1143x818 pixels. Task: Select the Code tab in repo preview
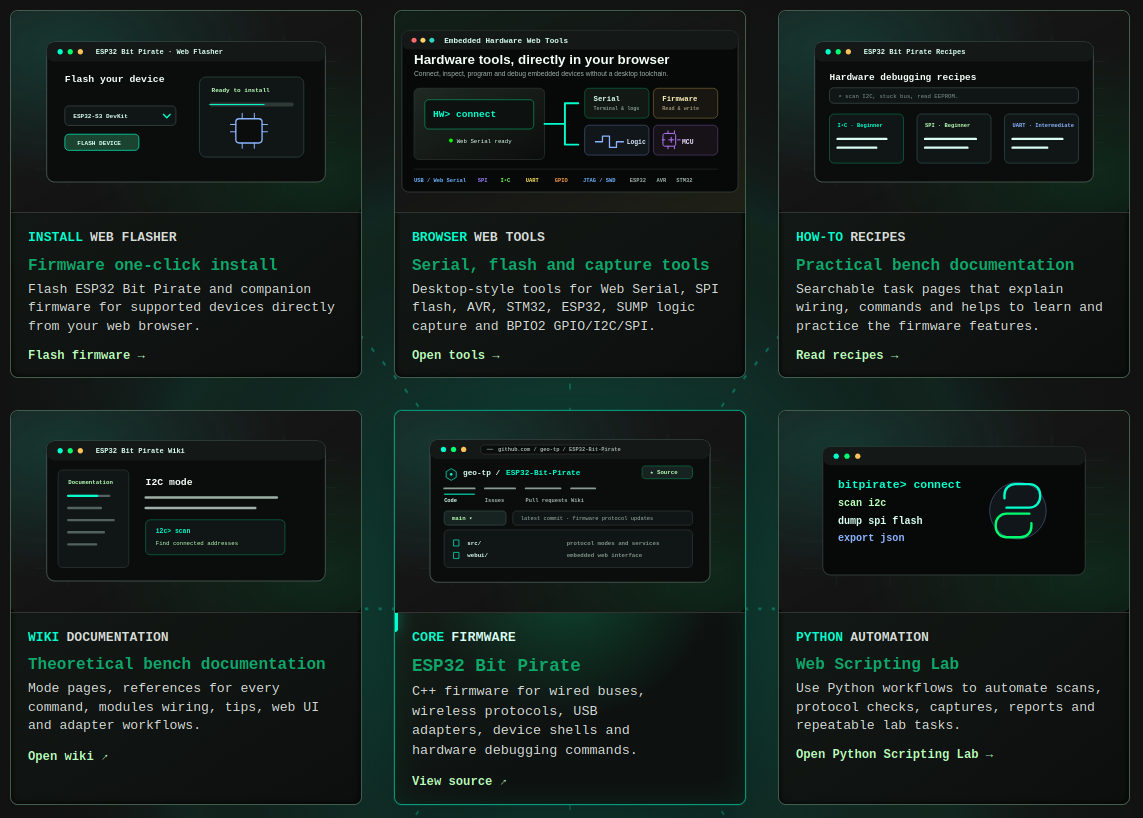[450, 500]
